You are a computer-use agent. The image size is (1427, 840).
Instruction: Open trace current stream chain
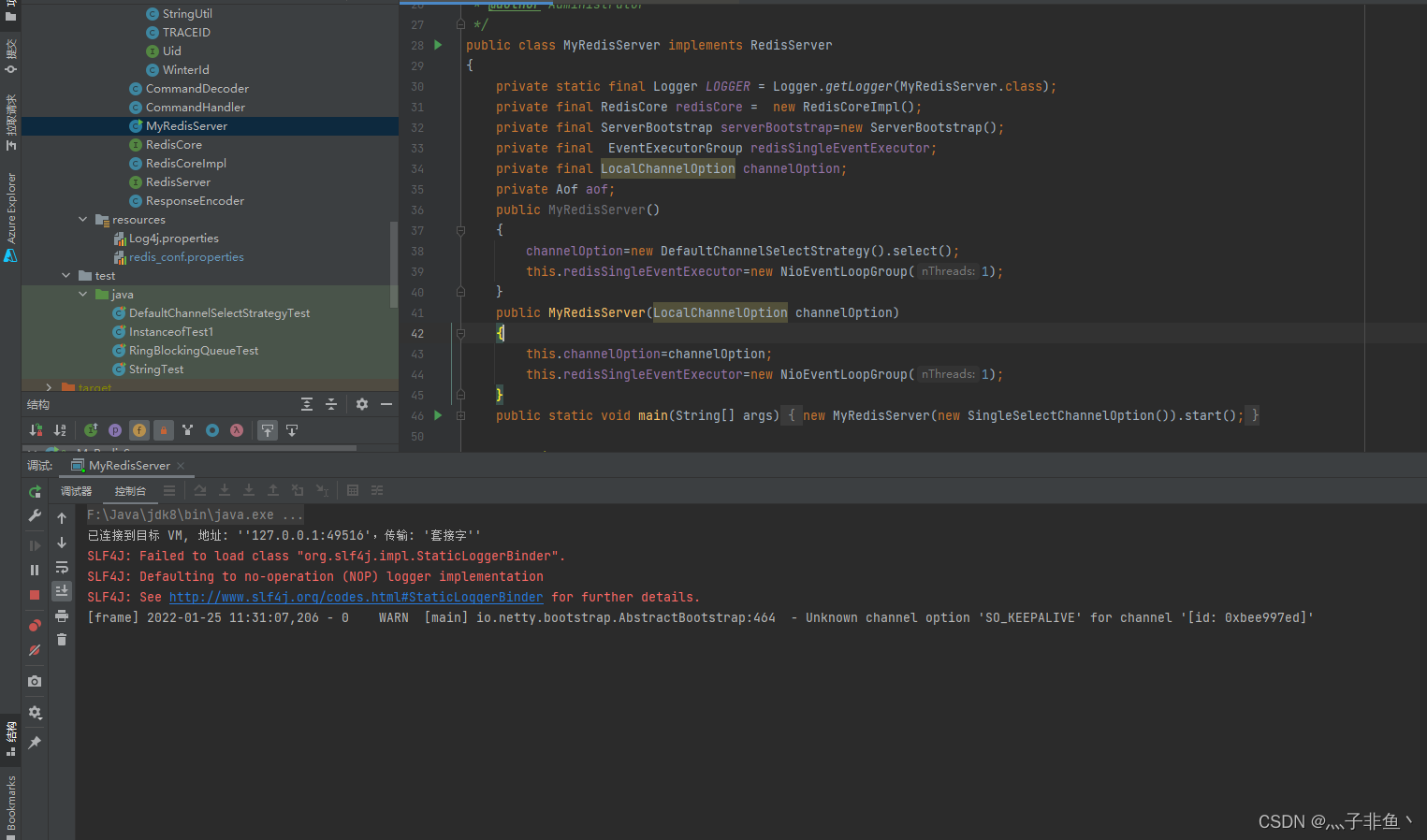point(377,490)
